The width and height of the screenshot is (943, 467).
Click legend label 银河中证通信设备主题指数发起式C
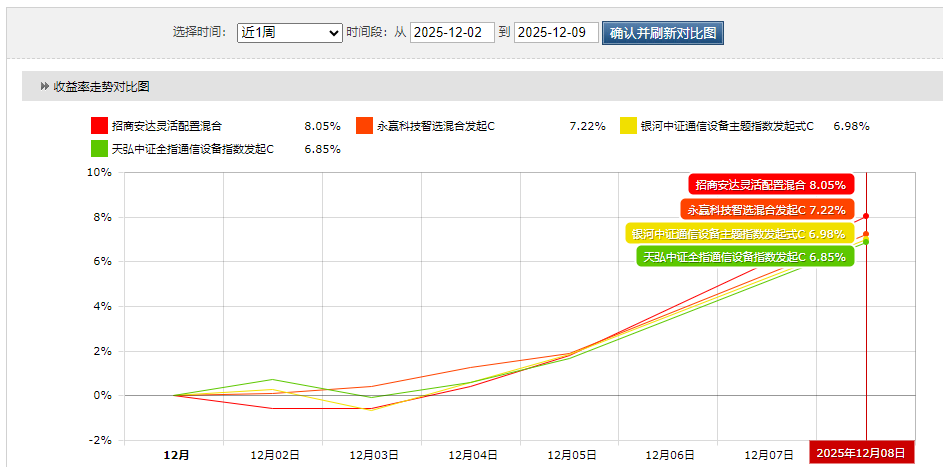[727, 126]
